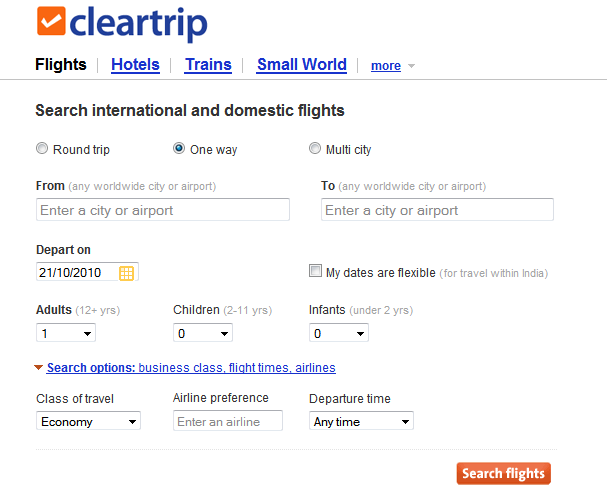Click the Search flights button
This screenshot has height=498, width=607.
point(503,473)
